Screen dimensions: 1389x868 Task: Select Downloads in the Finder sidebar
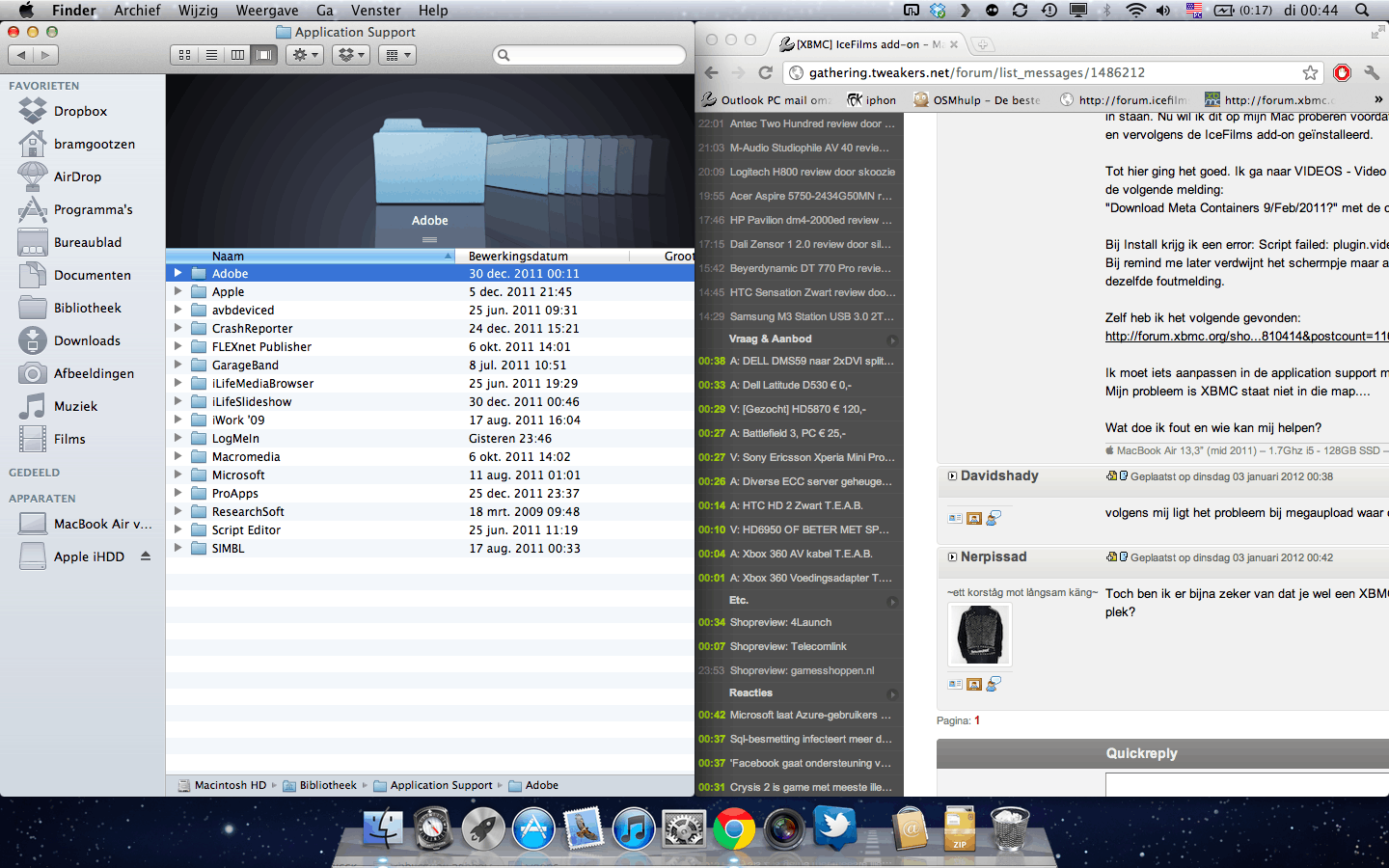pos(87,340)
